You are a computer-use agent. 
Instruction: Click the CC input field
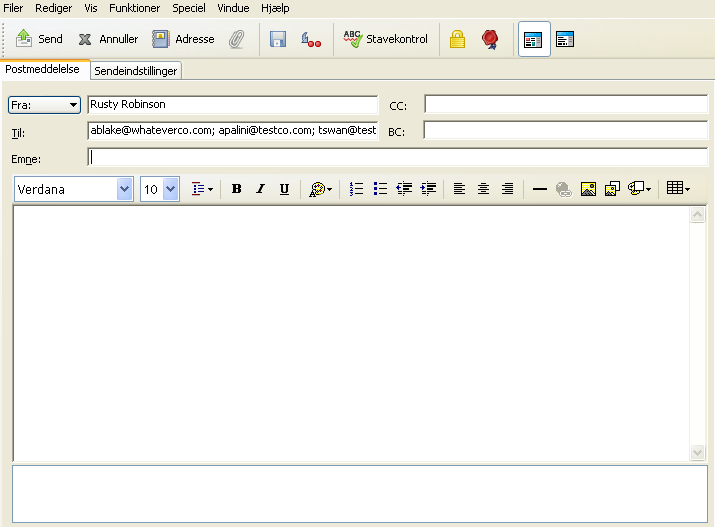click(565, 104)
